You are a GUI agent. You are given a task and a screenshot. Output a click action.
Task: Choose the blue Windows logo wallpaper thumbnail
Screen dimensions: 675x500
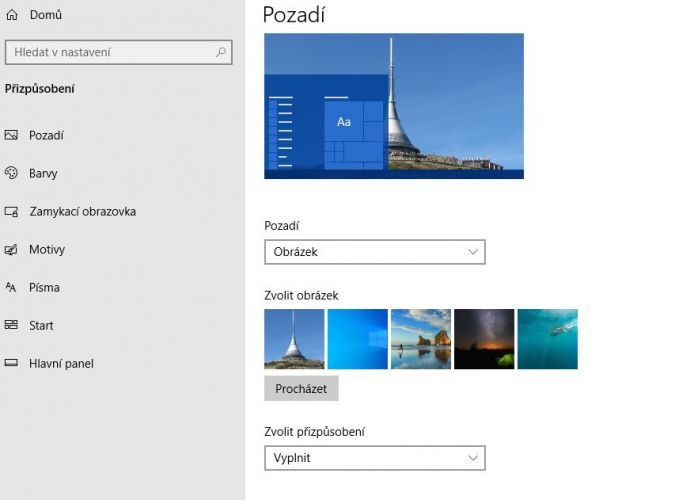coord(358,339)
